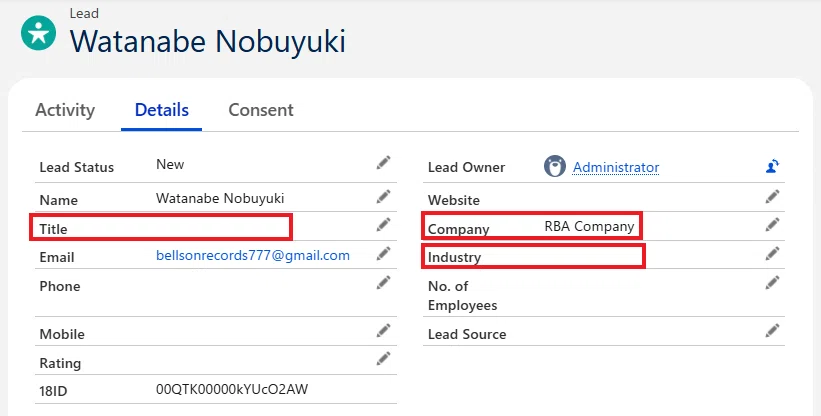Click the edit pencil for Company
This screenshot has height=416, width=821.
772,224
